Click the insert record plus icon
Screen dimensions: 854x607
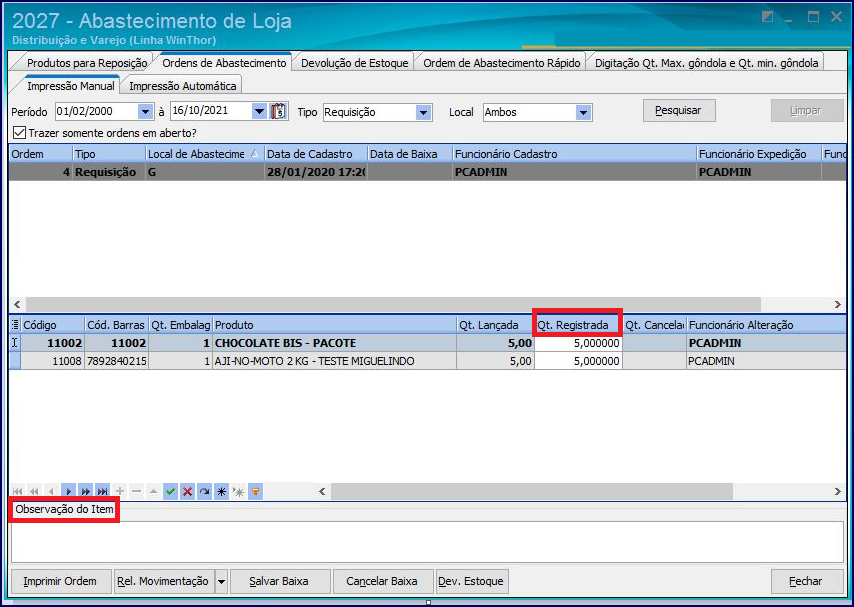click(120, 491)
